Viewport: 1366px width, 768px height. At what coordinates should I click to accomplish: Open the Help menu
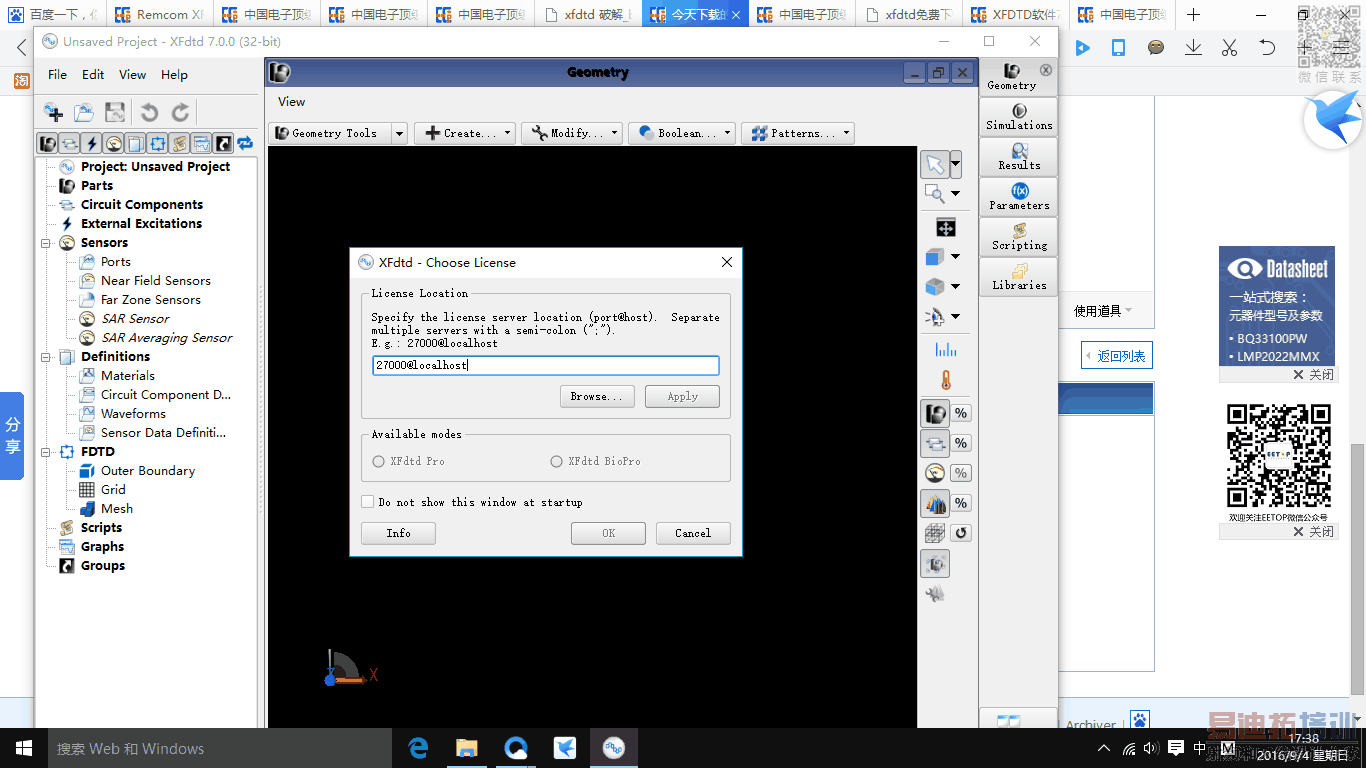pos(174,74)
